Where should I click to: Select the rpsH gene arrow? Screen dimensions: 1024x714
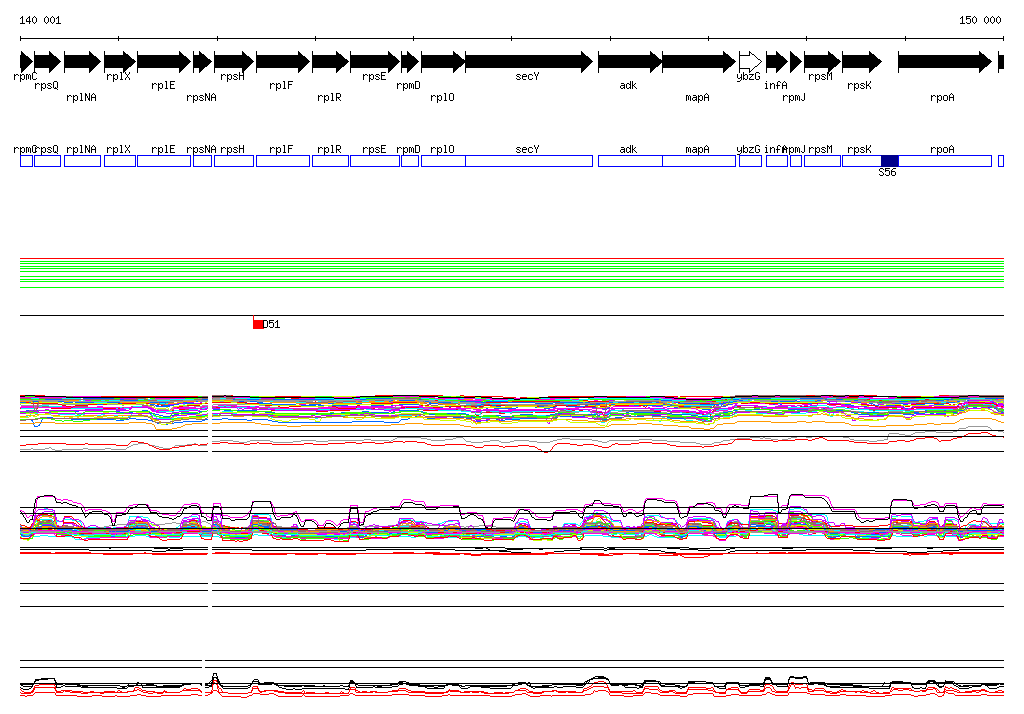(234, 62)
